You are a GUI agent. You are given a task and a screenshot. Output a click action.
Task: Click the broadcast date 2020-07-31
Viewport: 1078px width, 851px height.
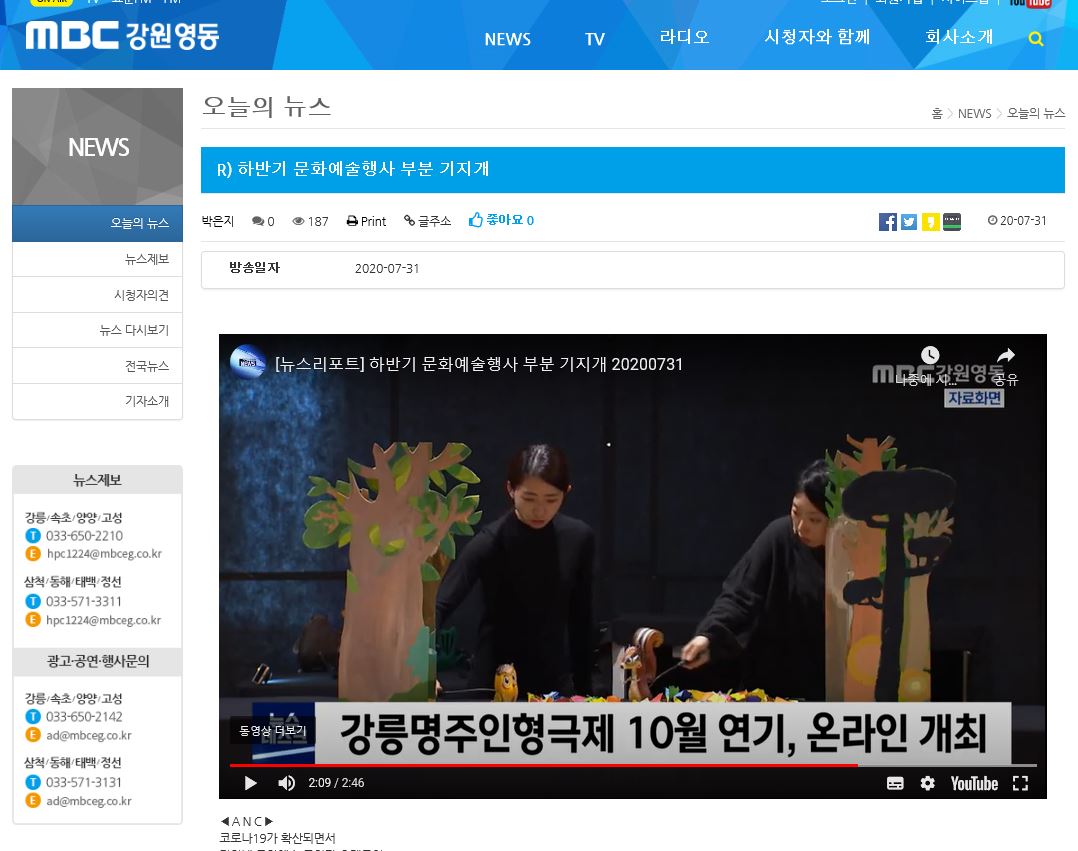point(387,269)
